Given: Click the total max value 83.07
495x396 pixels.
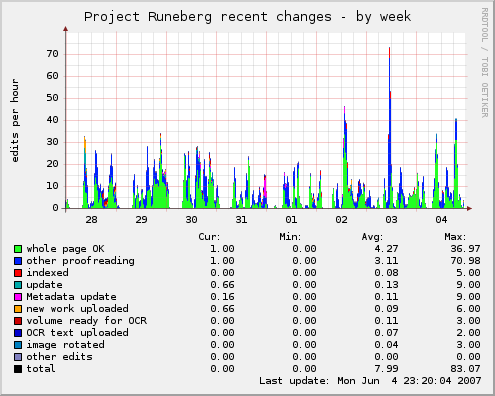Looking at the screenshot, I should click(465, 369).
